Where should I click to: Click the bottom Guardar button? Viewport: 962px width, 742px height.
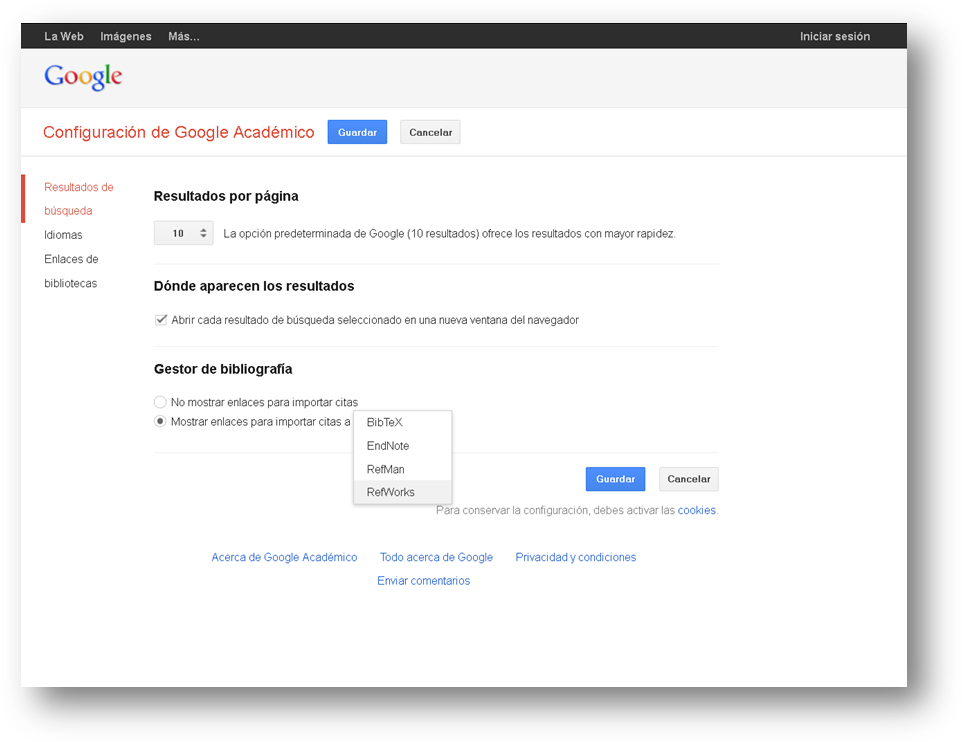click(x=615, y=479)
